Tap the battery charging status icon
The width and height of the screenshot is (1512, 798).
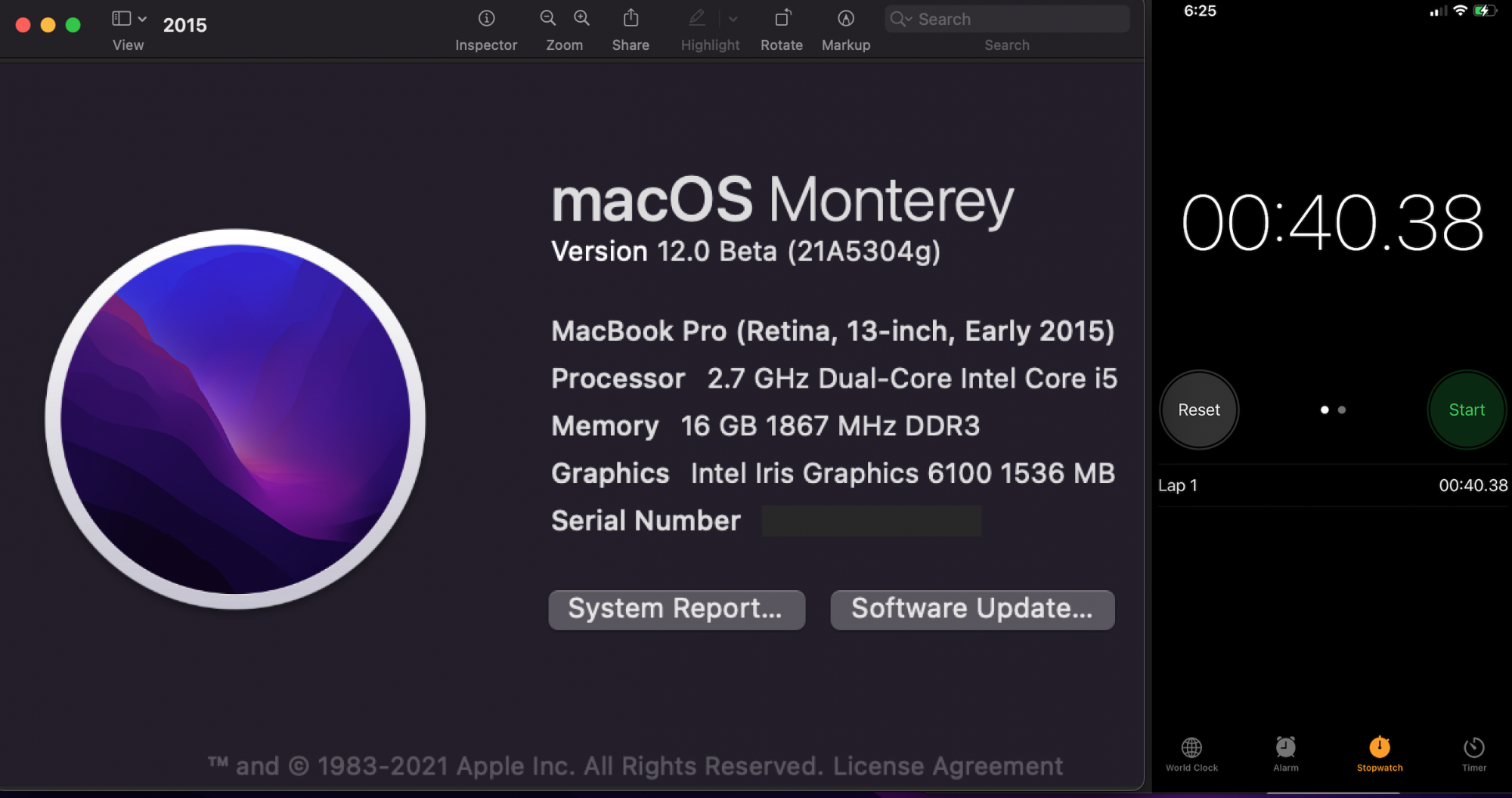pyautogui.click(x=1485, y=11)
